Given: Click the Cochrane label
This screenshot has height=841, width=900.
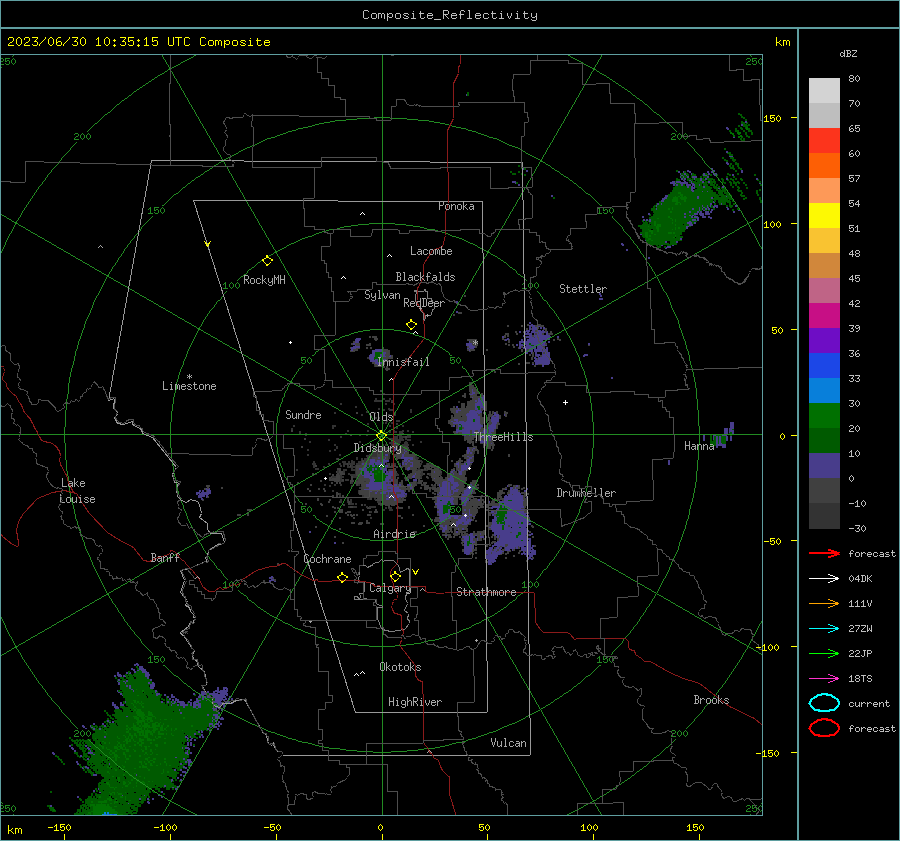Looking at the screenshot, I should tap(327, 559).
